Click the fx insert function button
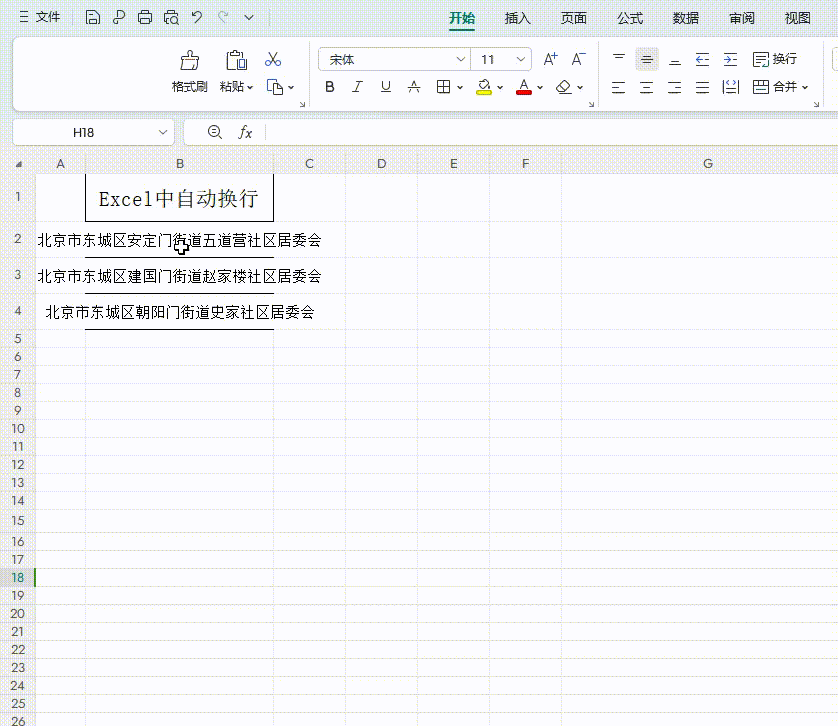Viewport: 838px width, 726px height. click(245, 132)
